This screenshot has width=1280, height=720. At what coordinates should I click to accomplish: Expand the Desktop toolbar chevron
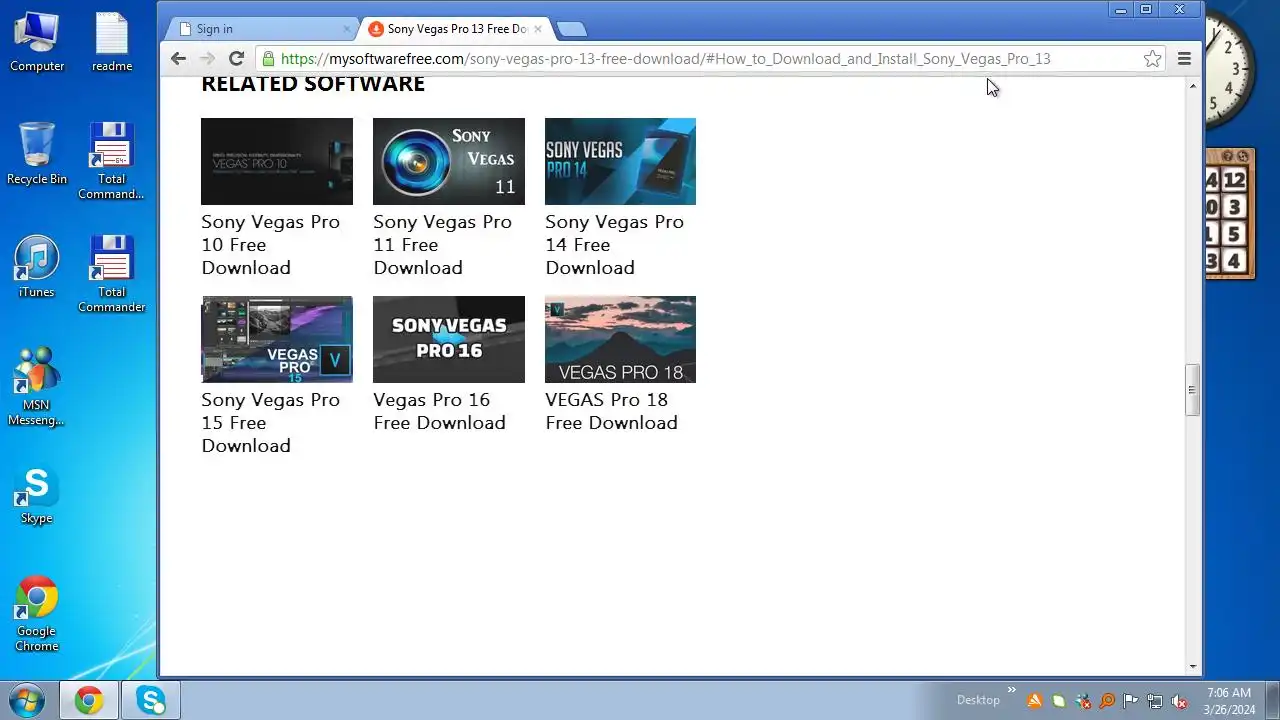point(1011,690)
